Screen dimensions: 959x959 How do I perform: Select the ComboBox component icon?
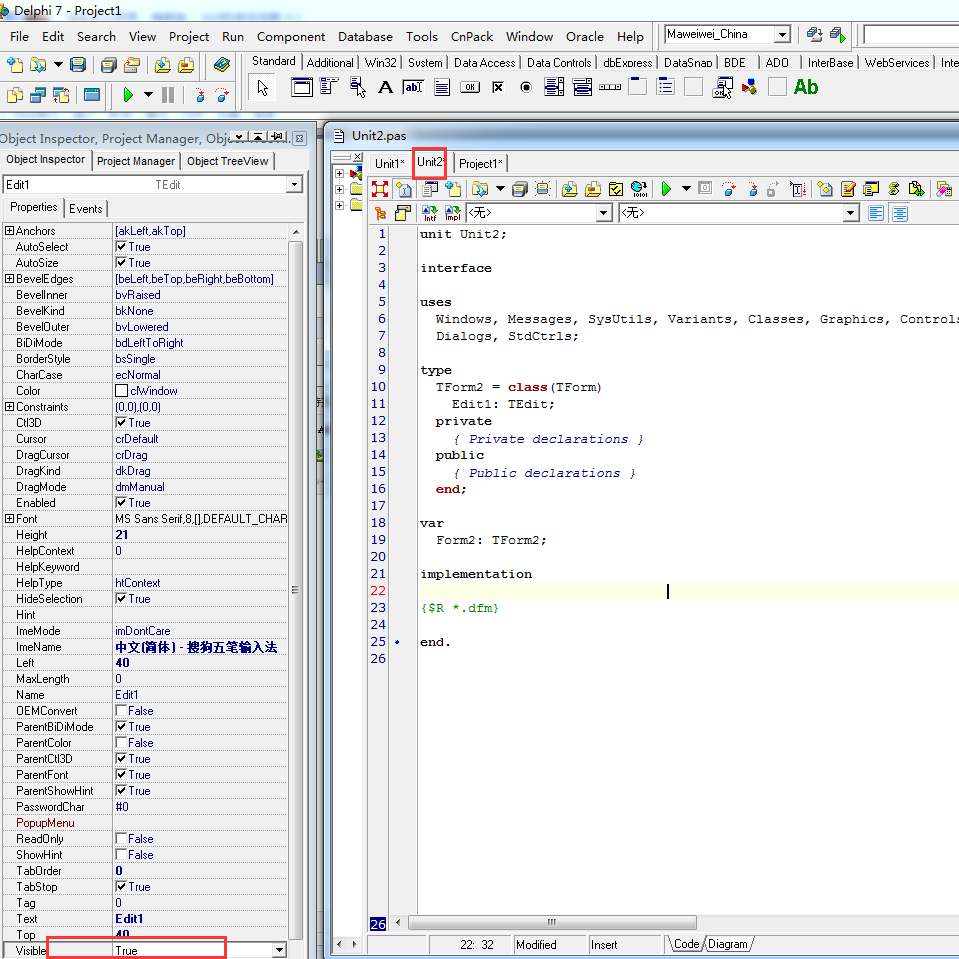(582, 87)
